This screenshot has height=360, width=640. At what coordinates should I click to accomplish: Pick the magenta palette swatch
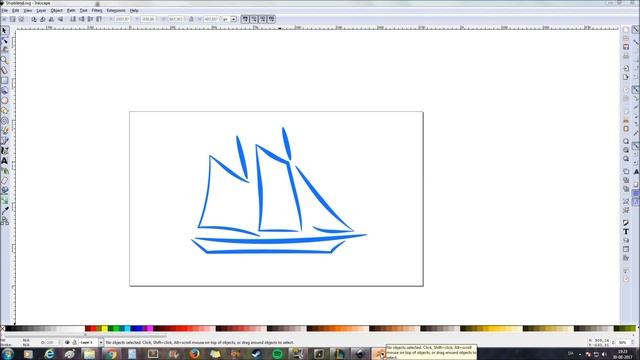click(x=150, y=329)
